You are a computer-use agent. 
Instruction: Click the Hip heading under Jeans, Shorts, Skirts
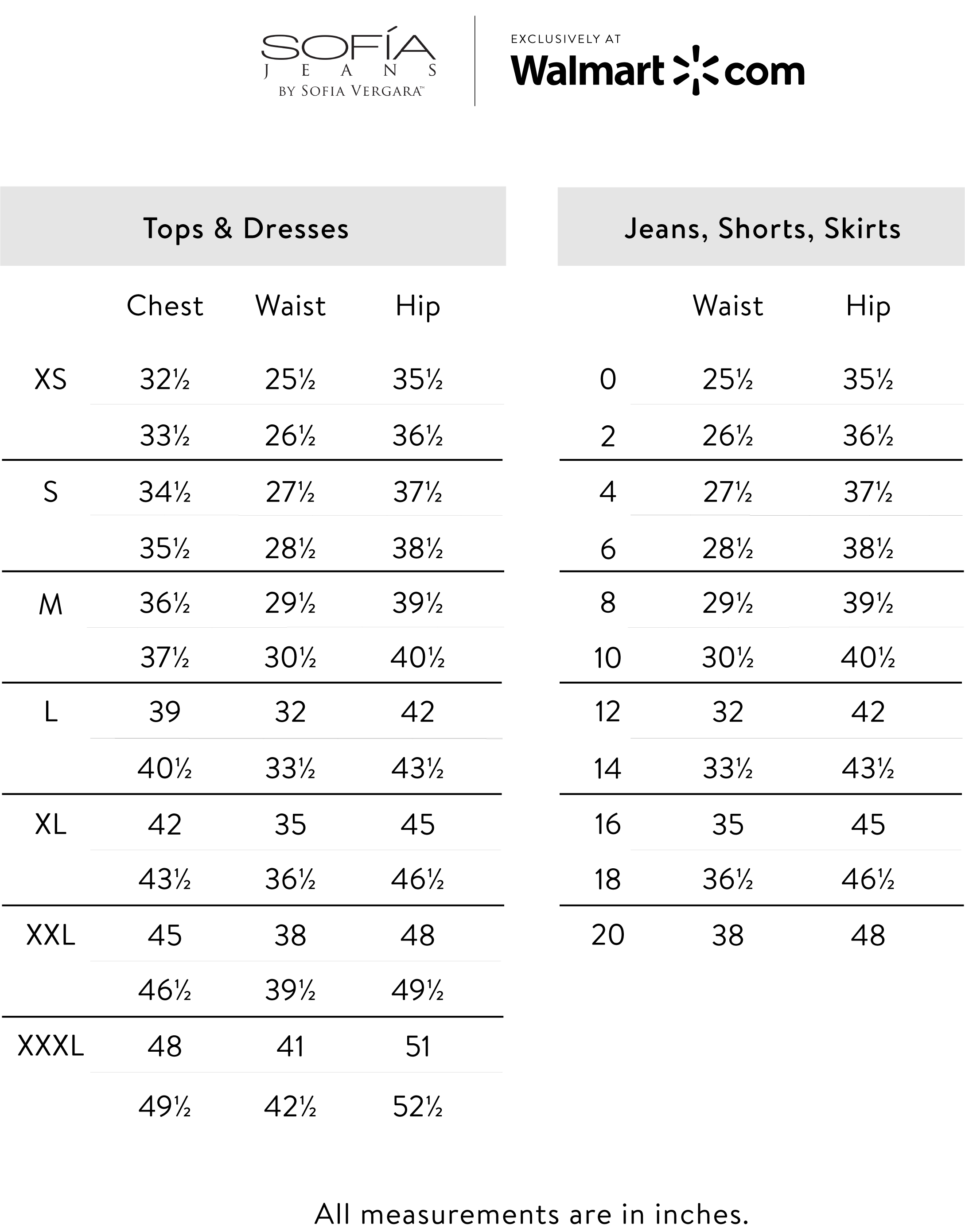[868, 306]
